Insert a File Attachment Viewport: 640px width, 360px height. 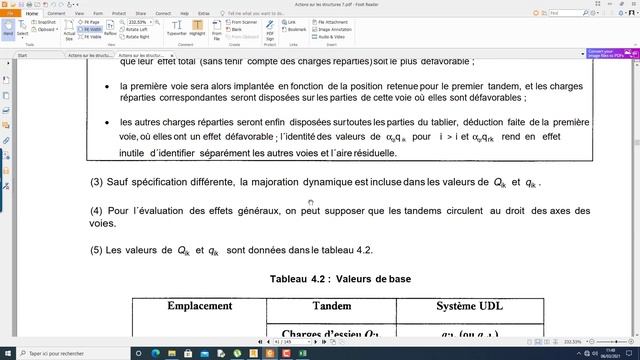point(330,22)
